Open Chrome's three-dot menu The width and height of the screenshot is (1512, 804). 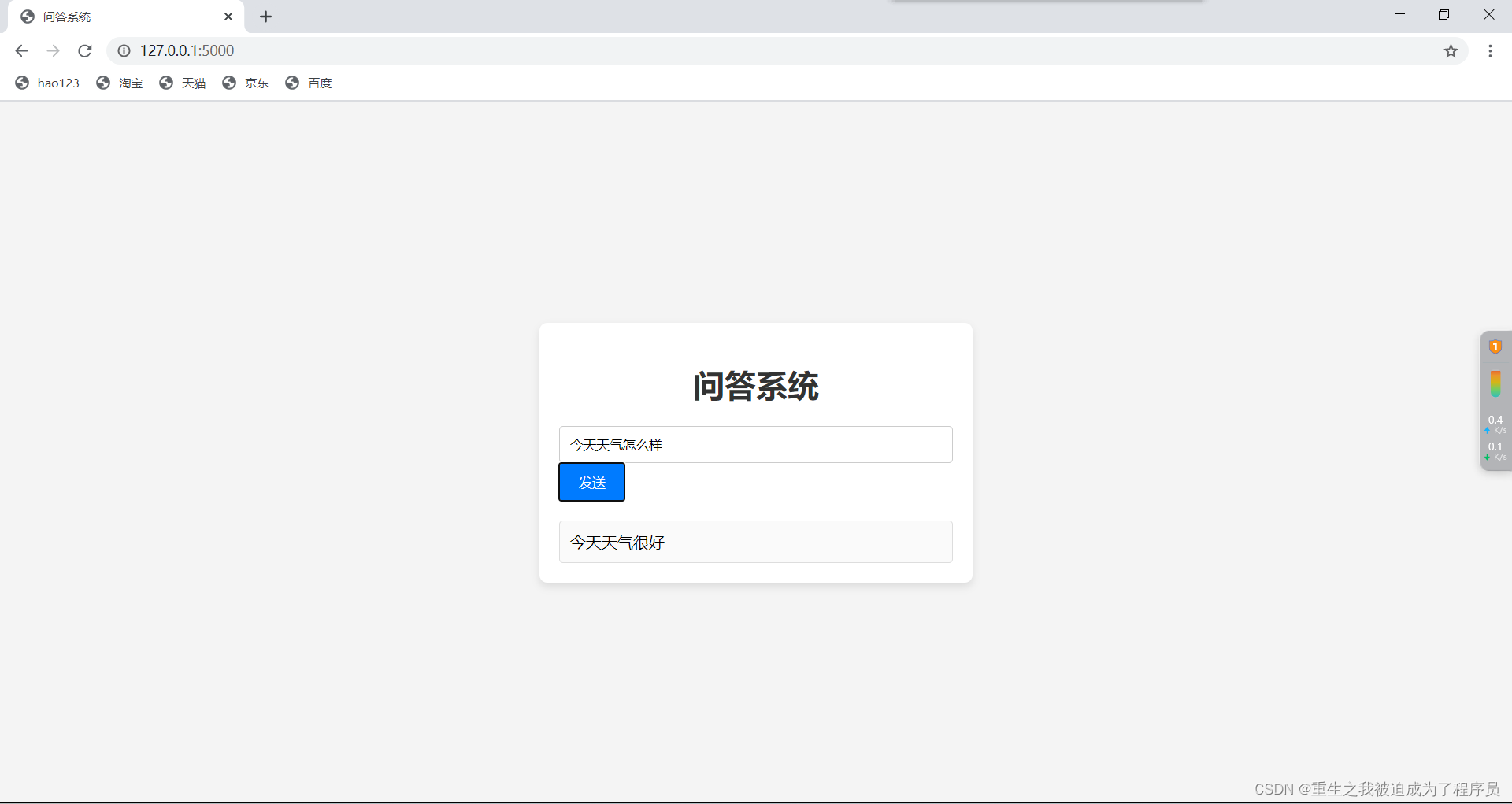[x=1490, y=50]
